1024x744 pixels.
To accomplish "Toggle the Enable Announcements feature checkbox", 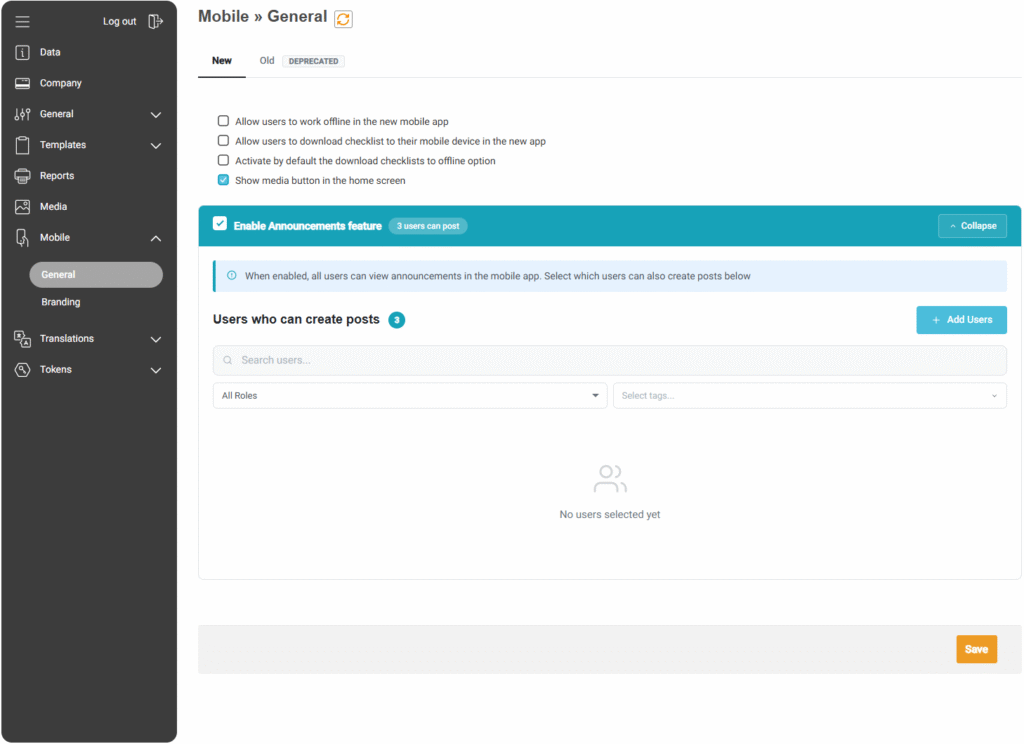I will click(x=220, y=225).
